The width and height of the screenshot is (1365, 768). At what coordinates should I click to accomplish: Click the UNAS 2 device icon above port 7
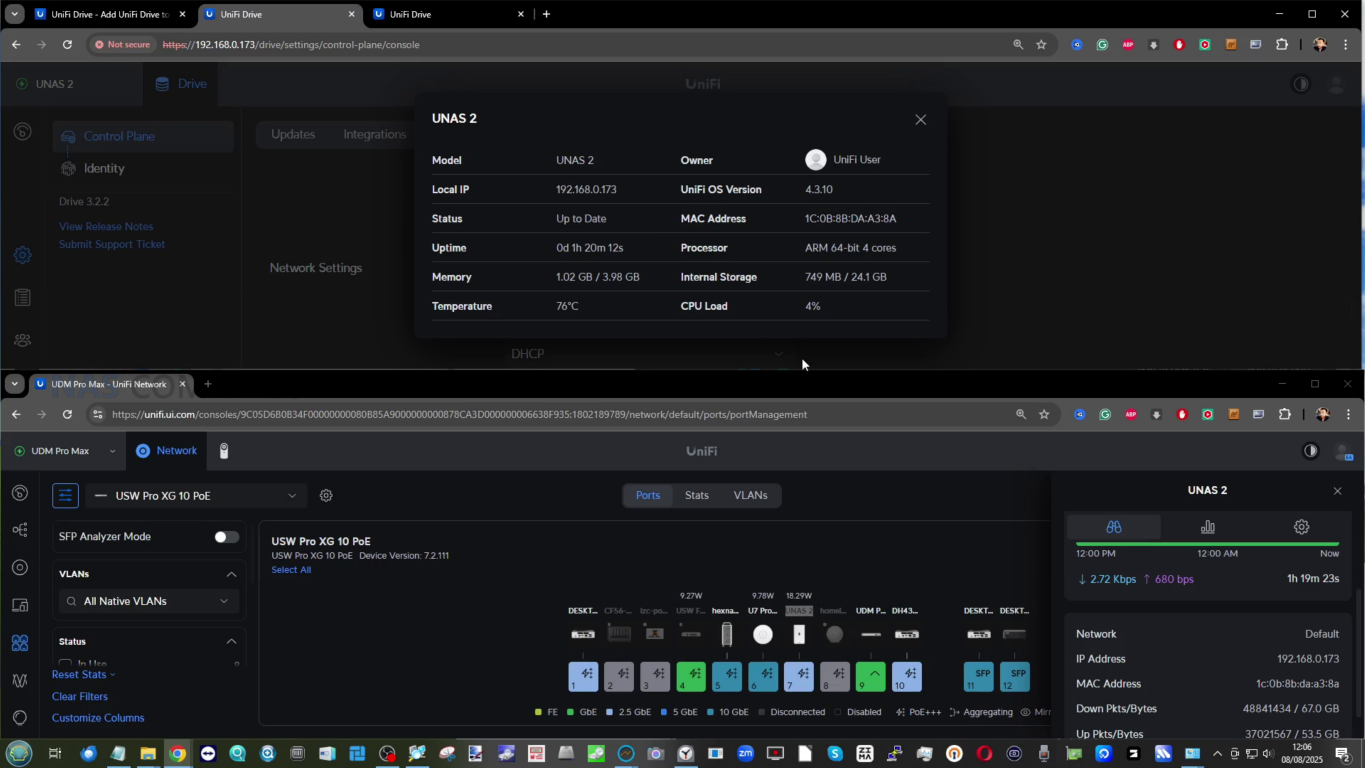799,634
